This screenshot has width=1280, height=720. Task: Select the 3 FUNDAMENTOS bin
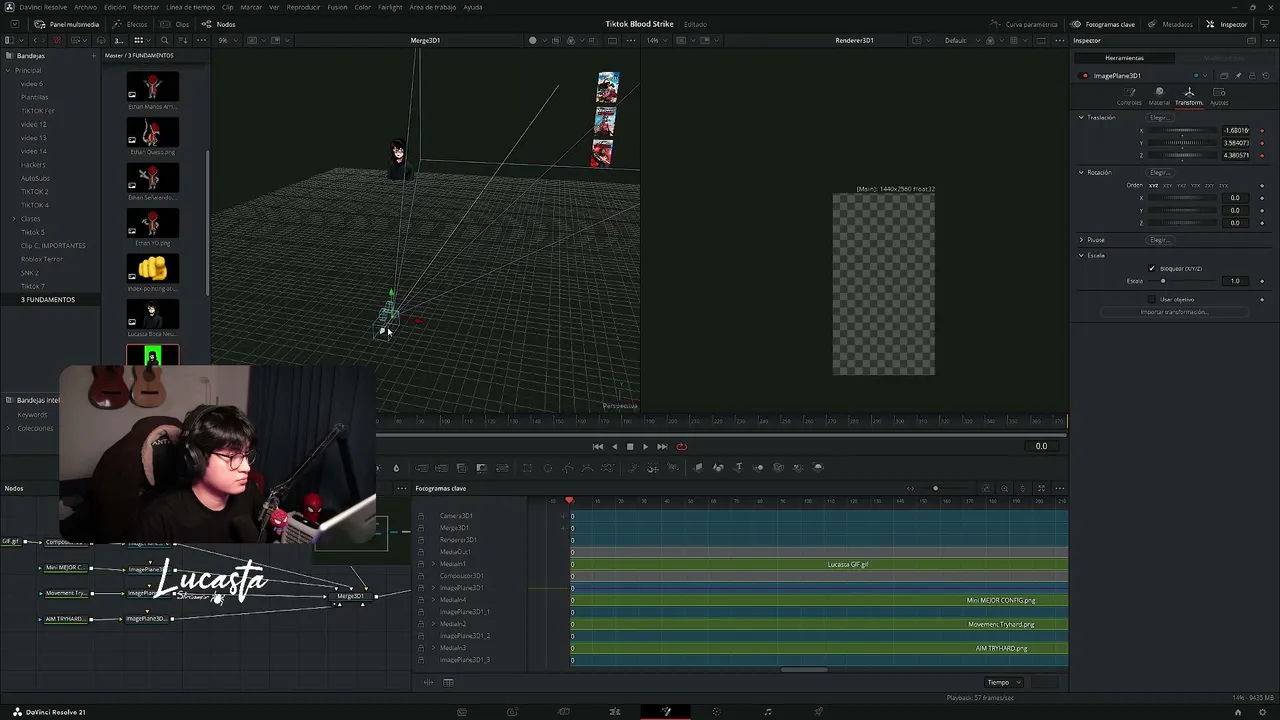(x=48, y=300)
